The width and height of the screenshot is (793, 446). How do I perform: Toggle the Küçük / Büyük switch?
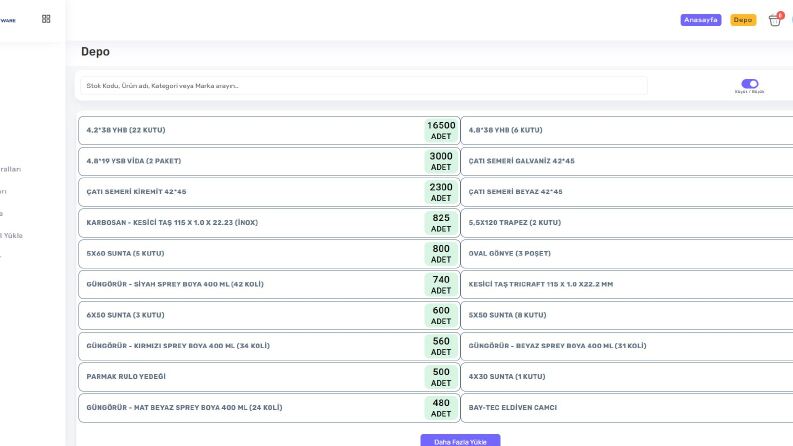coord(750,83)
